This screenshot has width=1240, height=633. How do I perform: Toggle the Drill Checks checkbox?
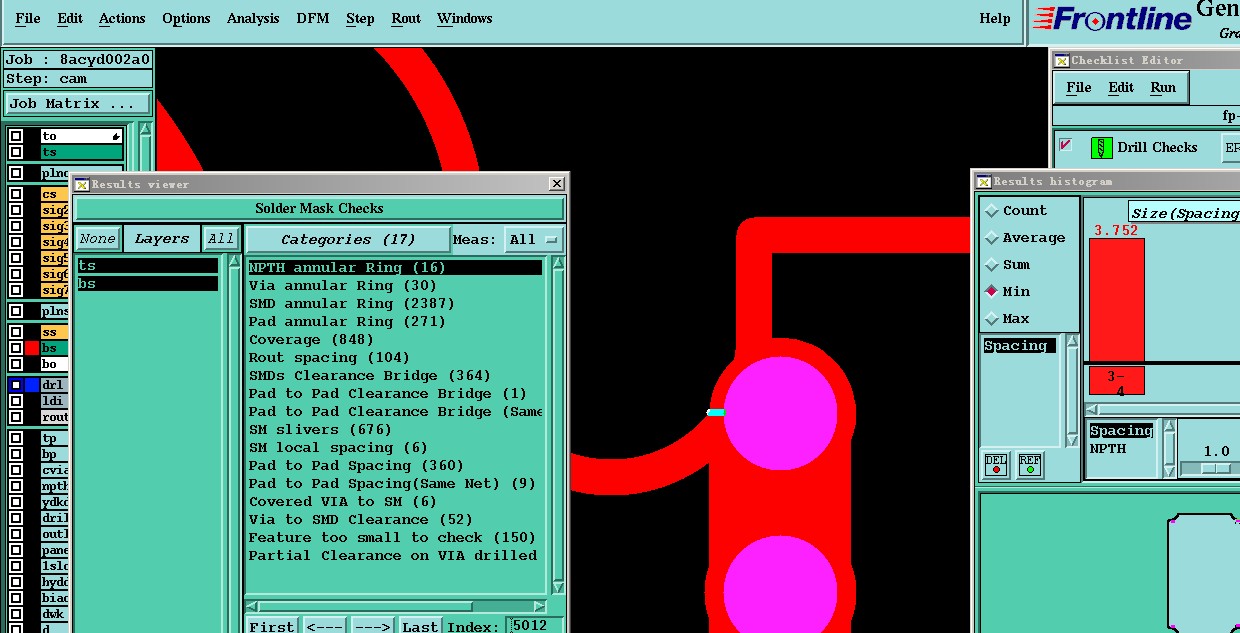[x=1066, y=145]
